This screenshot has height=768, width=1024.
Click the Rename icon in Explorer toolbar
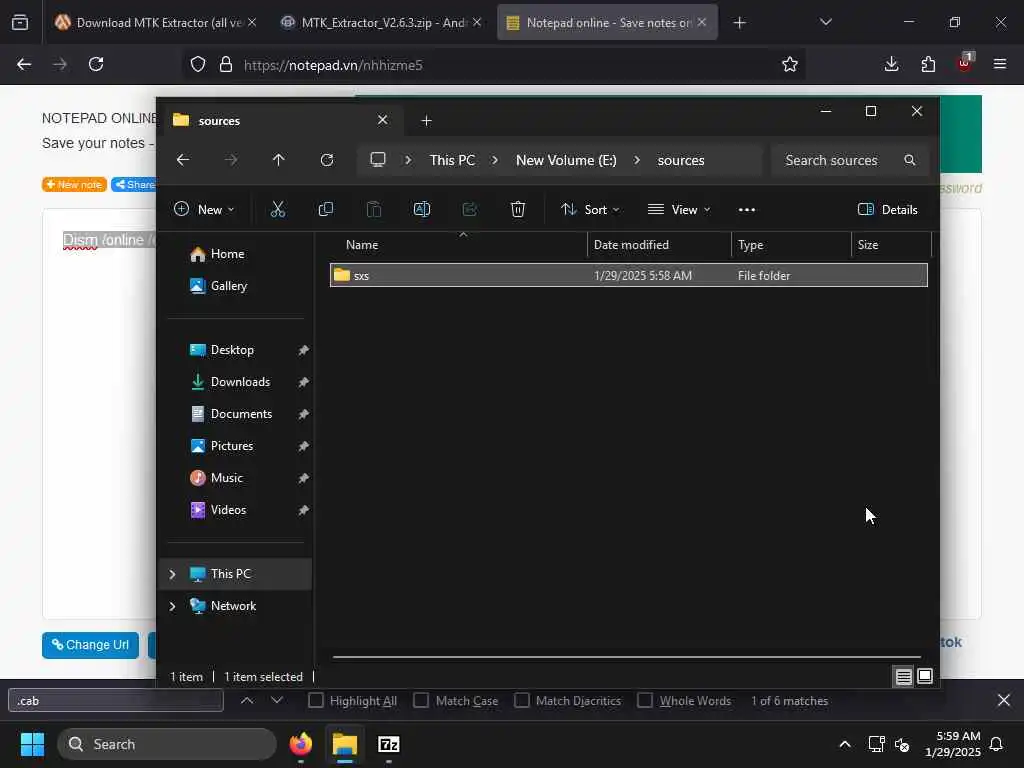pyautogui.click(x=422, y=209)
